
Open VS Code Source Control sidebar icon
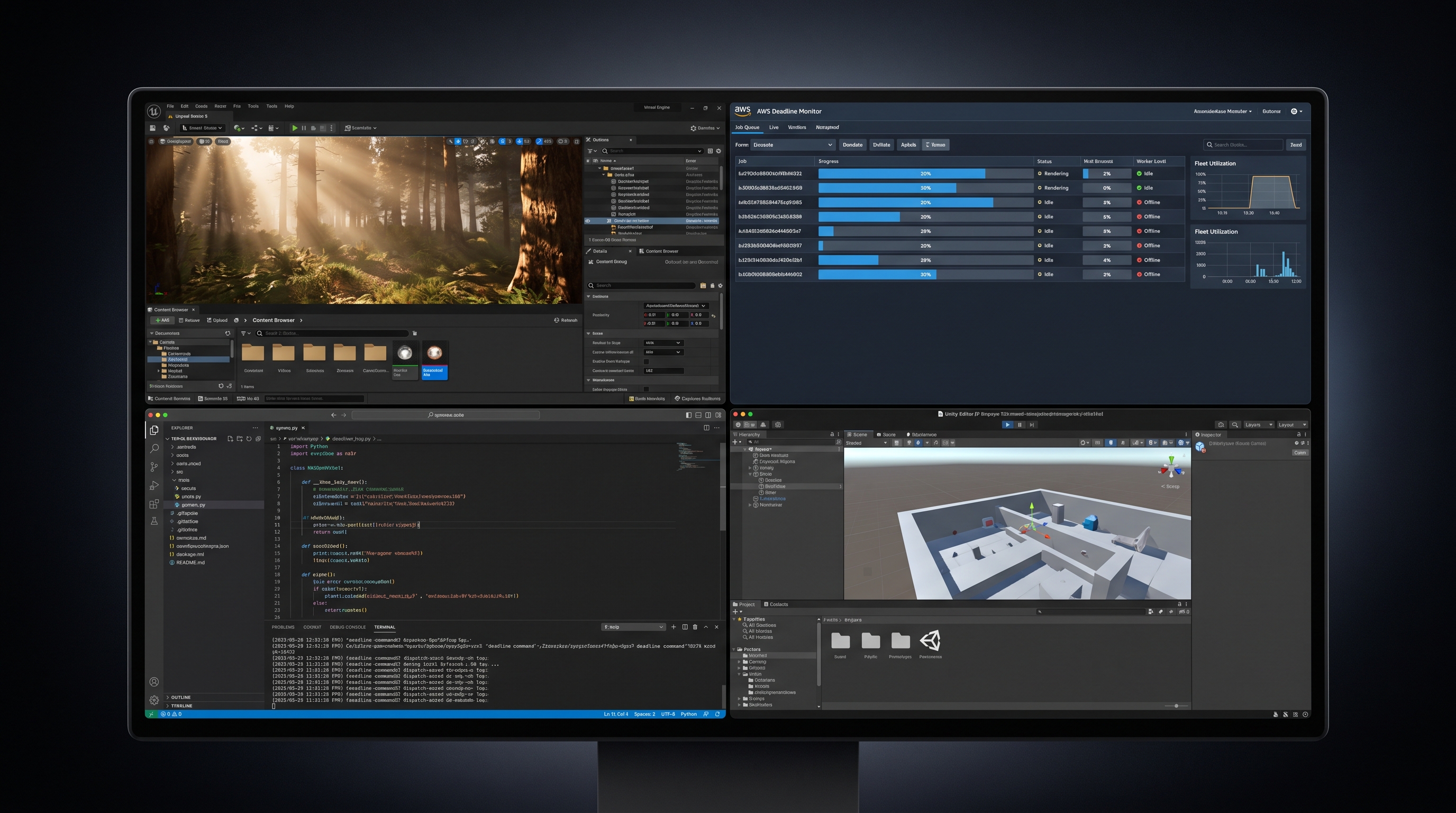coord(154,467)
